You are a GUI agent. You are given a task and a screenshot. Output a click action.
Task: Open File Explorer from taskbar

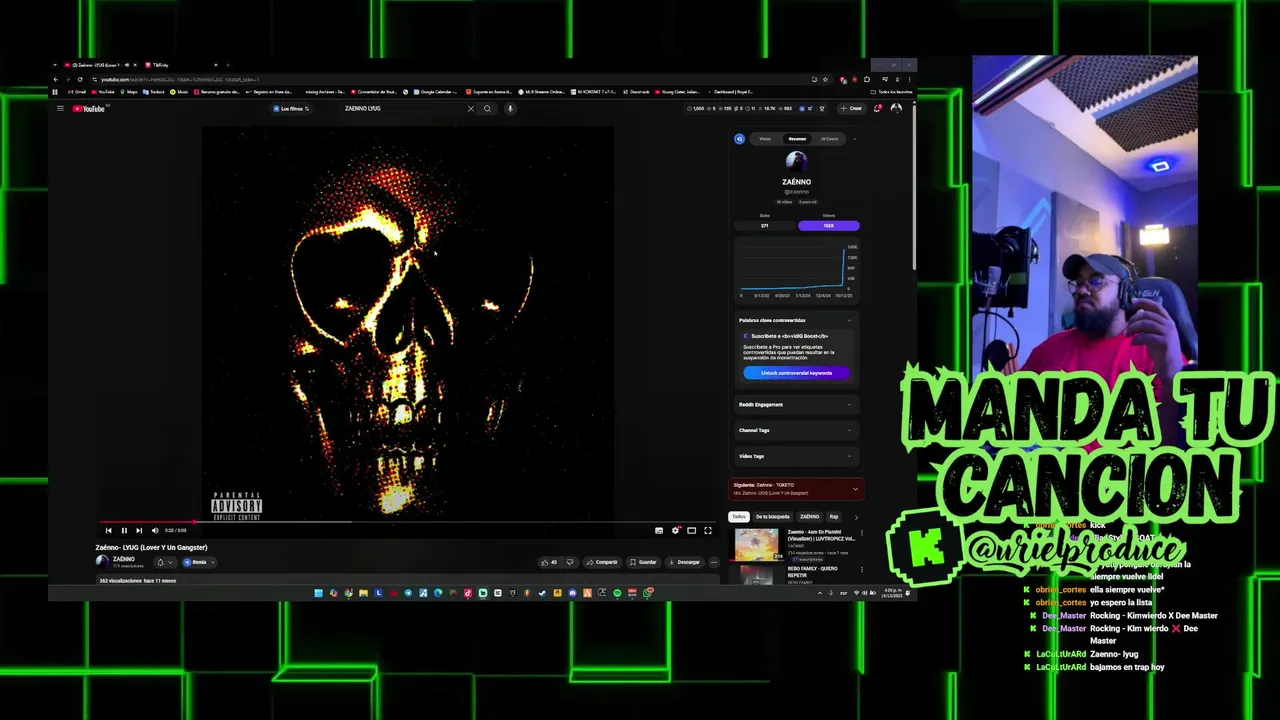coord(363,593)
